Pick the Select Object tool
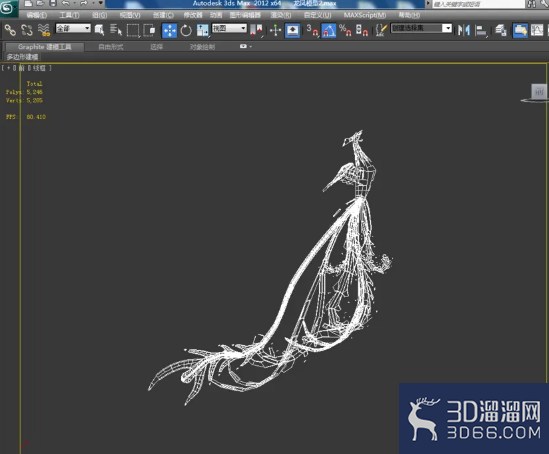The height and width of the screenshot is (454, 549). pos(100,30)
